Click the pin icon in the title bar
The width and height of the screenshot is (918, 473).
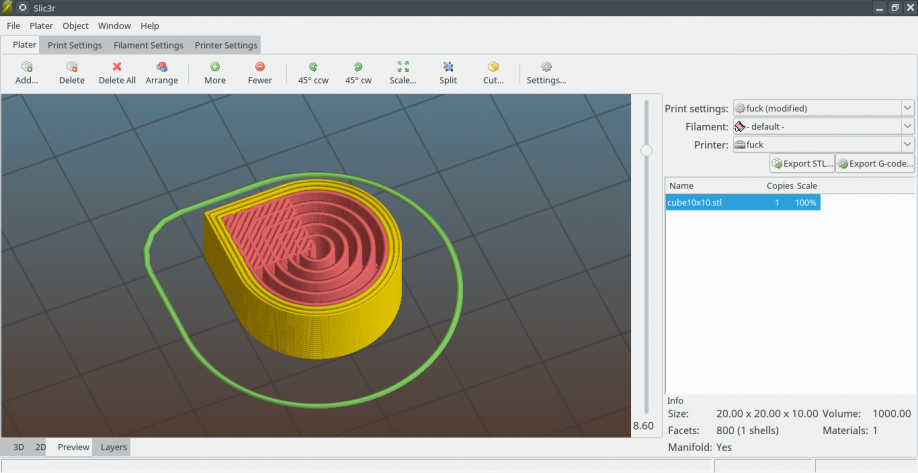tap(22, 8)
